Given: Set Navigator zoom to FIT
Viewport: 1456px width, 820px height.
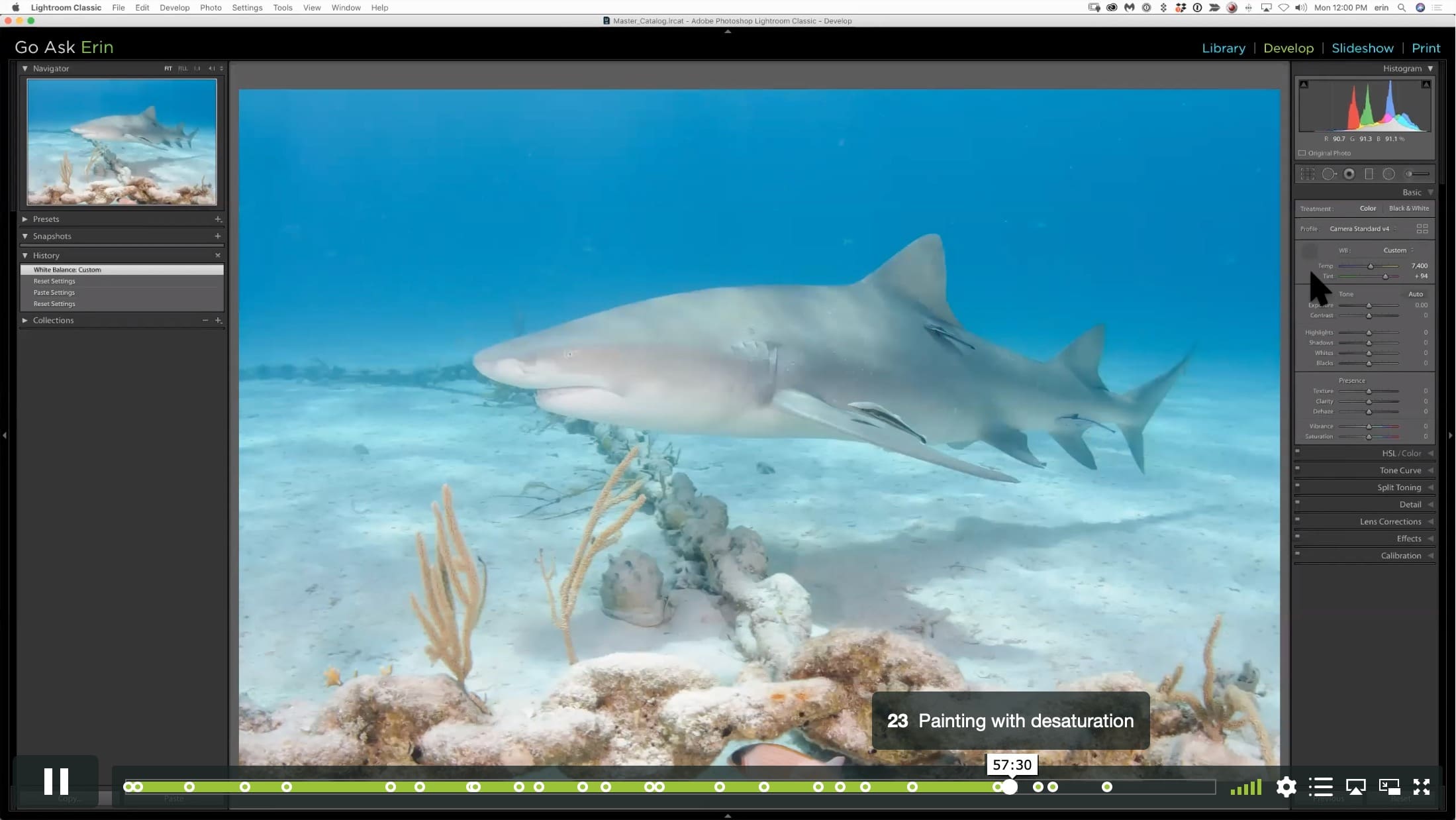Looking at the screenshot, I should coord(168,69).
